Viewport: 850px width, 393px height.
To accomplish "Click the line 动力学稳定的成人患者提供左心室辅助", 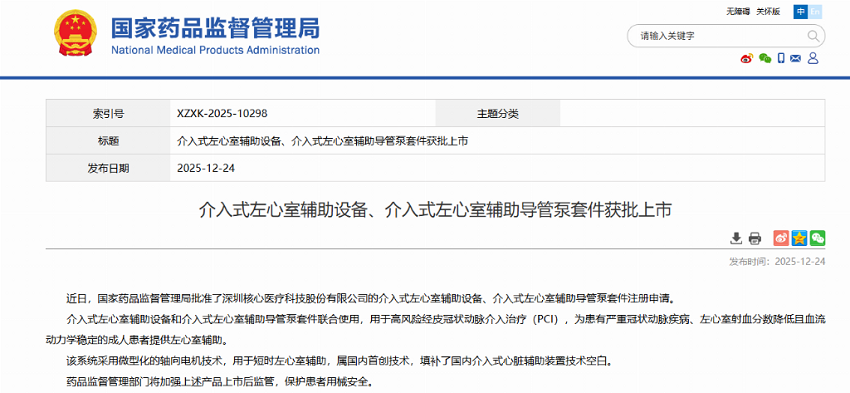I will (137, 340).
